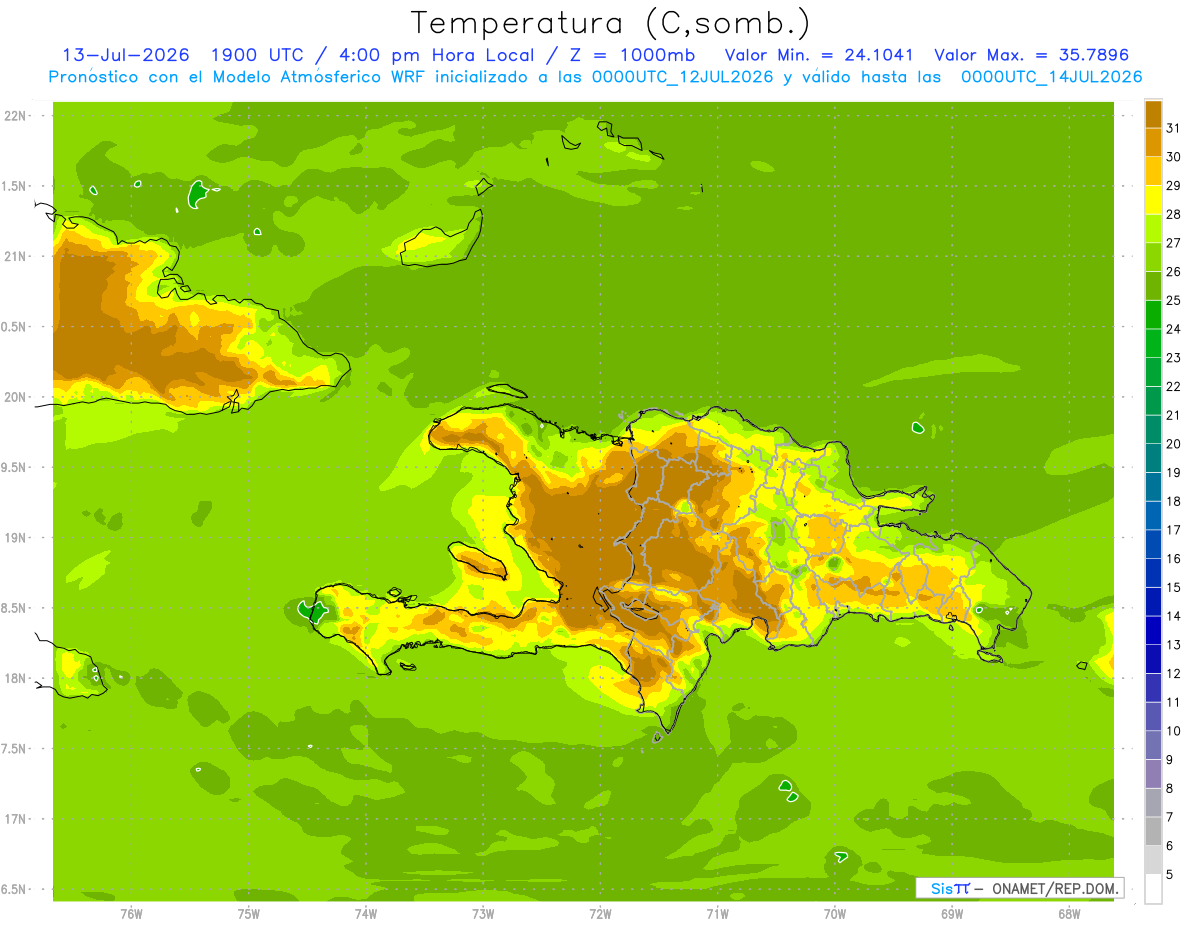
Task: Click the 74W longitude label
Action: pyautogui.click(x=366, y=913)
